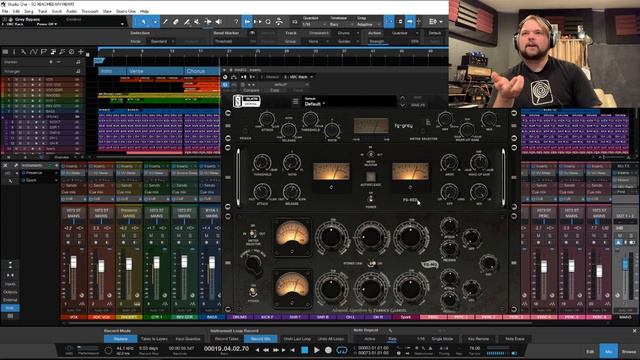
Task: Open the Group None dropdown
Action: (x=316, y=41)
